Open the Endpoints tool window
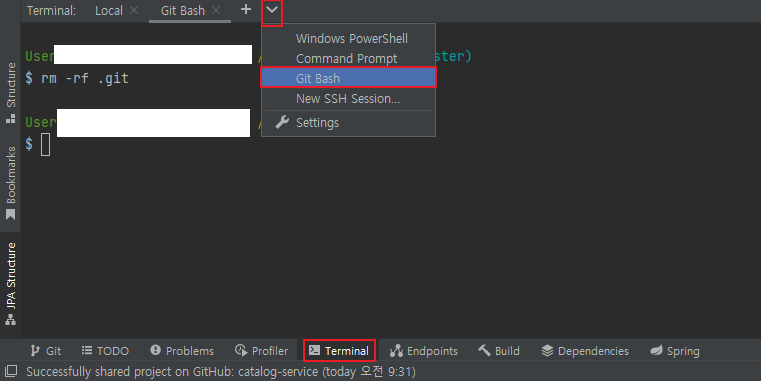761x381 pixels. click(x=424, y=351)
